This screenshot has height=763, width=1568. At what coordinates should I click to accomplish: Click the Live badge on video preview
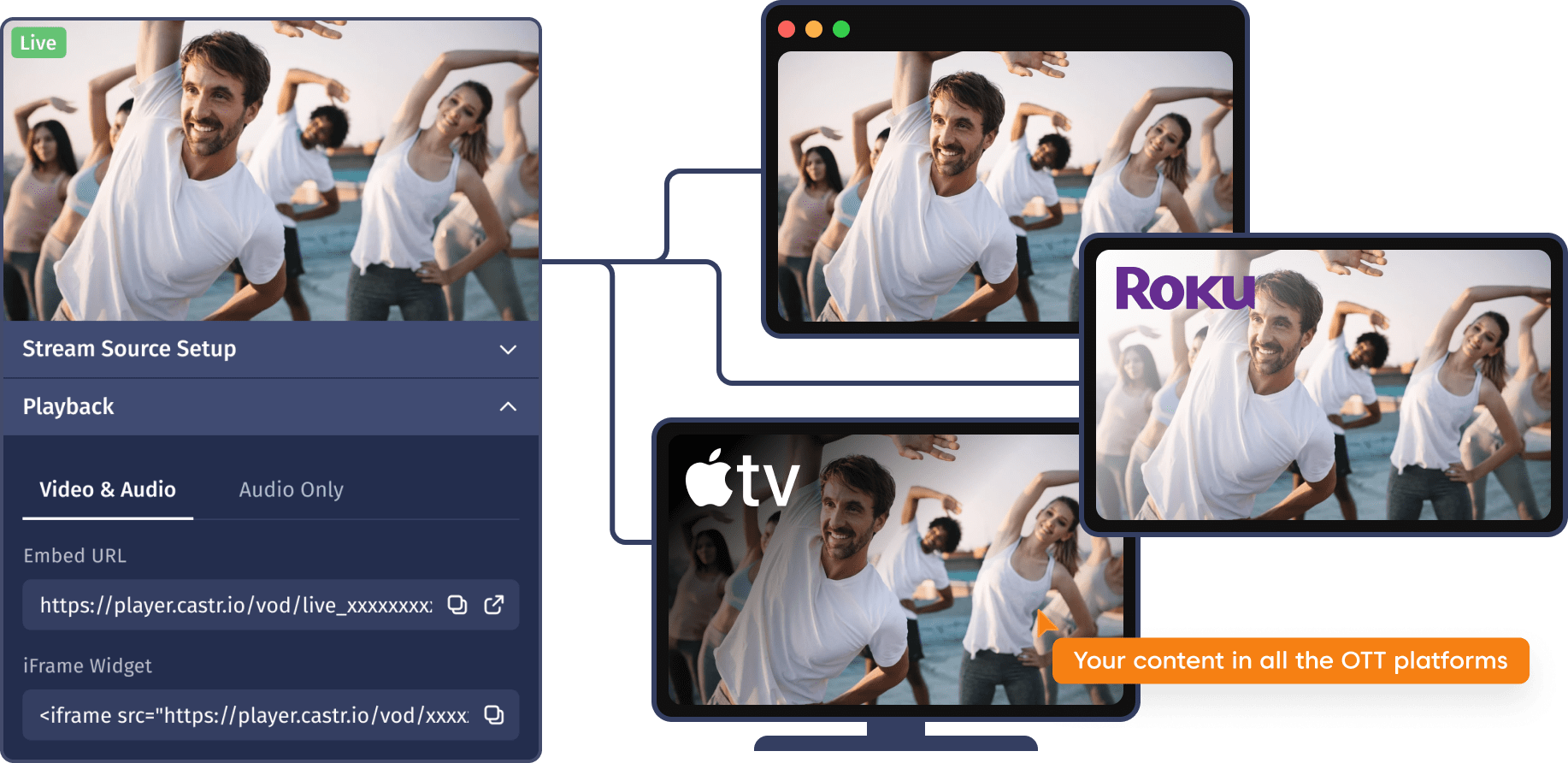(x=38, y=43)
